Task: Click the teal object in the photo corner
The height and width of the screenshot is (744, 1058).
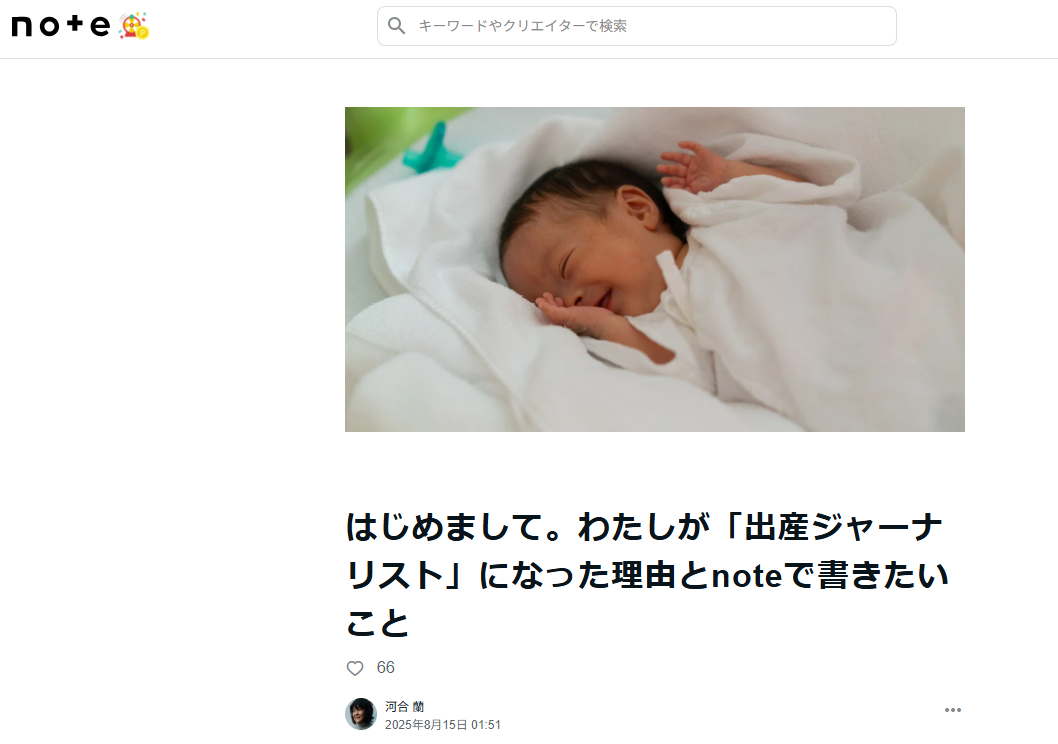Action: (x=432, y=147)
